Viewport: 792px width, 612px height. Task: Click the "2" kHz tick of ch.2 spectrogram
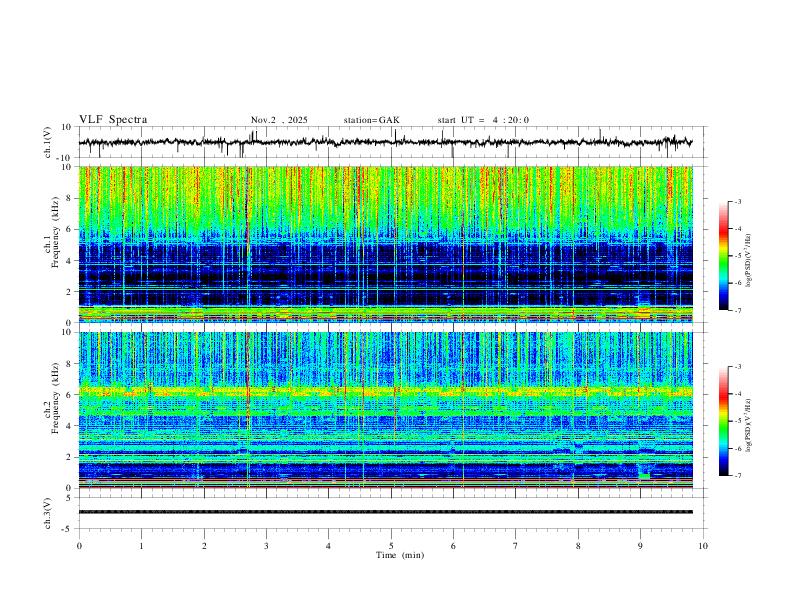click(x=70, y=457)
